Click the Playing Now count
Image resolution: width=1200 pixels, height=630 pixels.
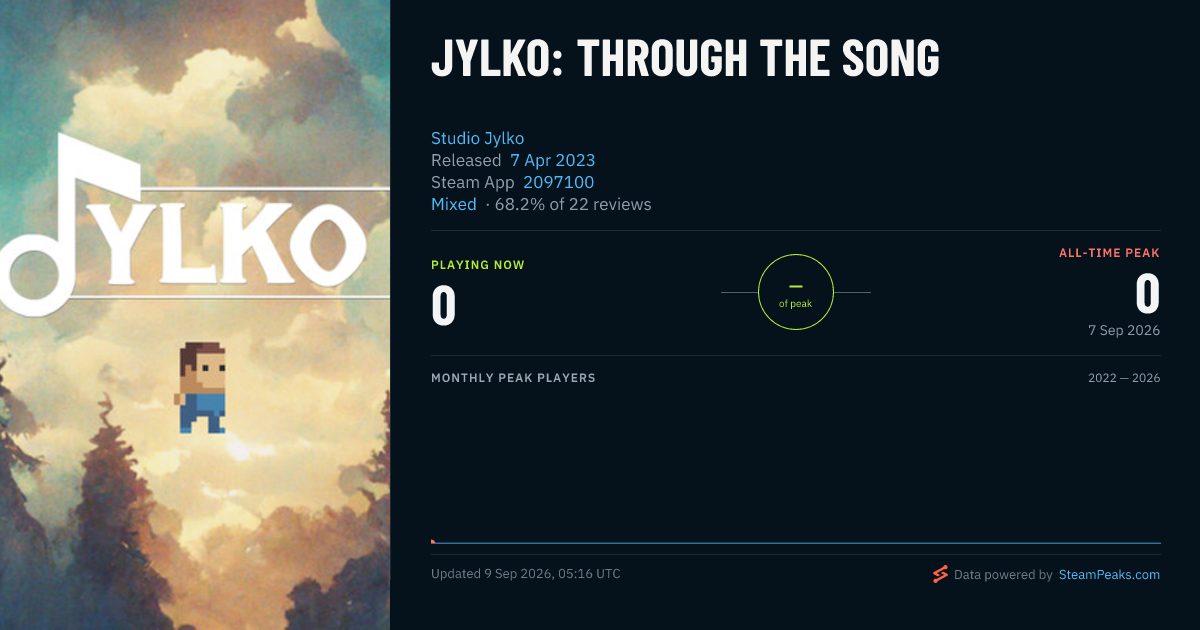click(444, 305)
